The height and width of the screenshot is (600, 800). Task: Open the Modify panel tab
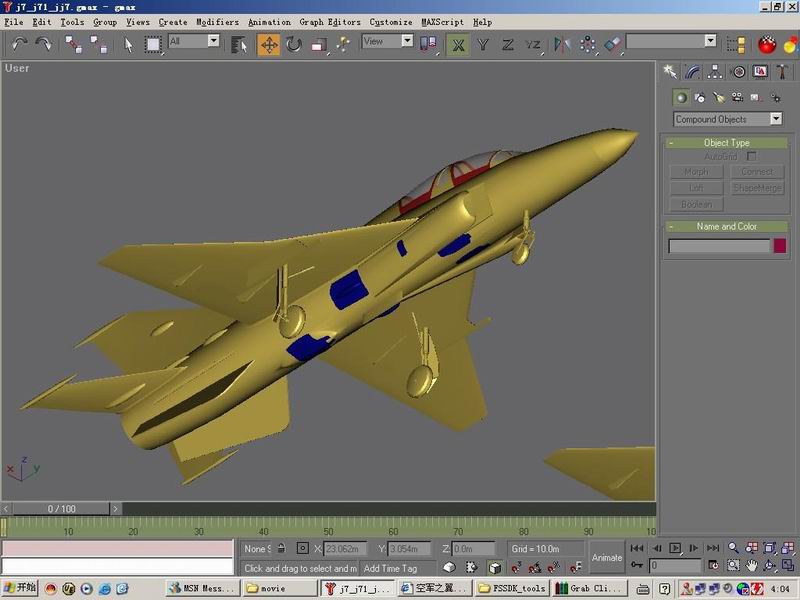coord(692,72)
